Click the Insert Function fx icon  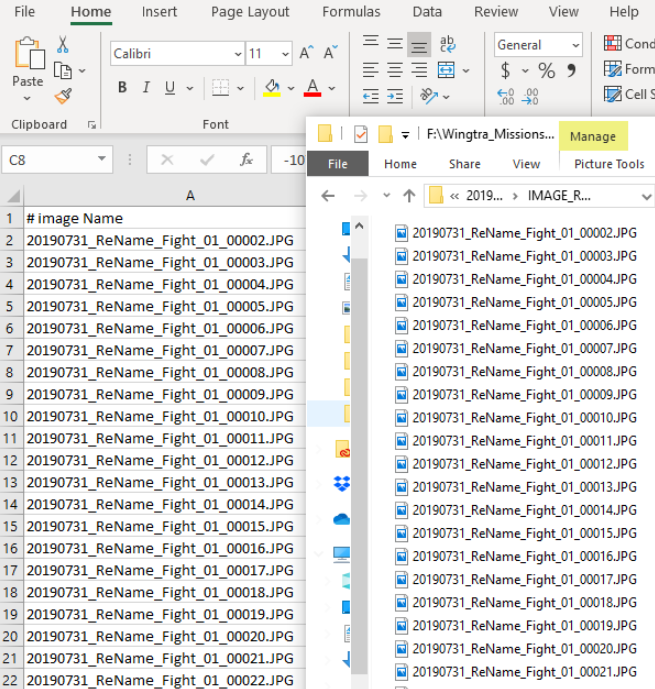[246, 160]
